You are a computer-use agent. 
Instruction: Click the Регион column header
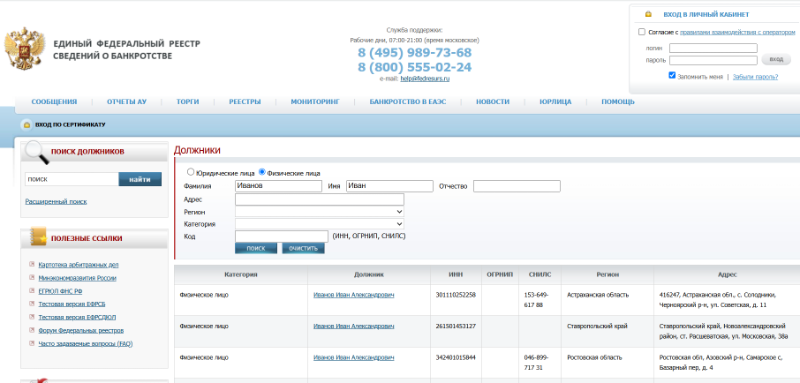pyautogui.click(x=607, y=275)
